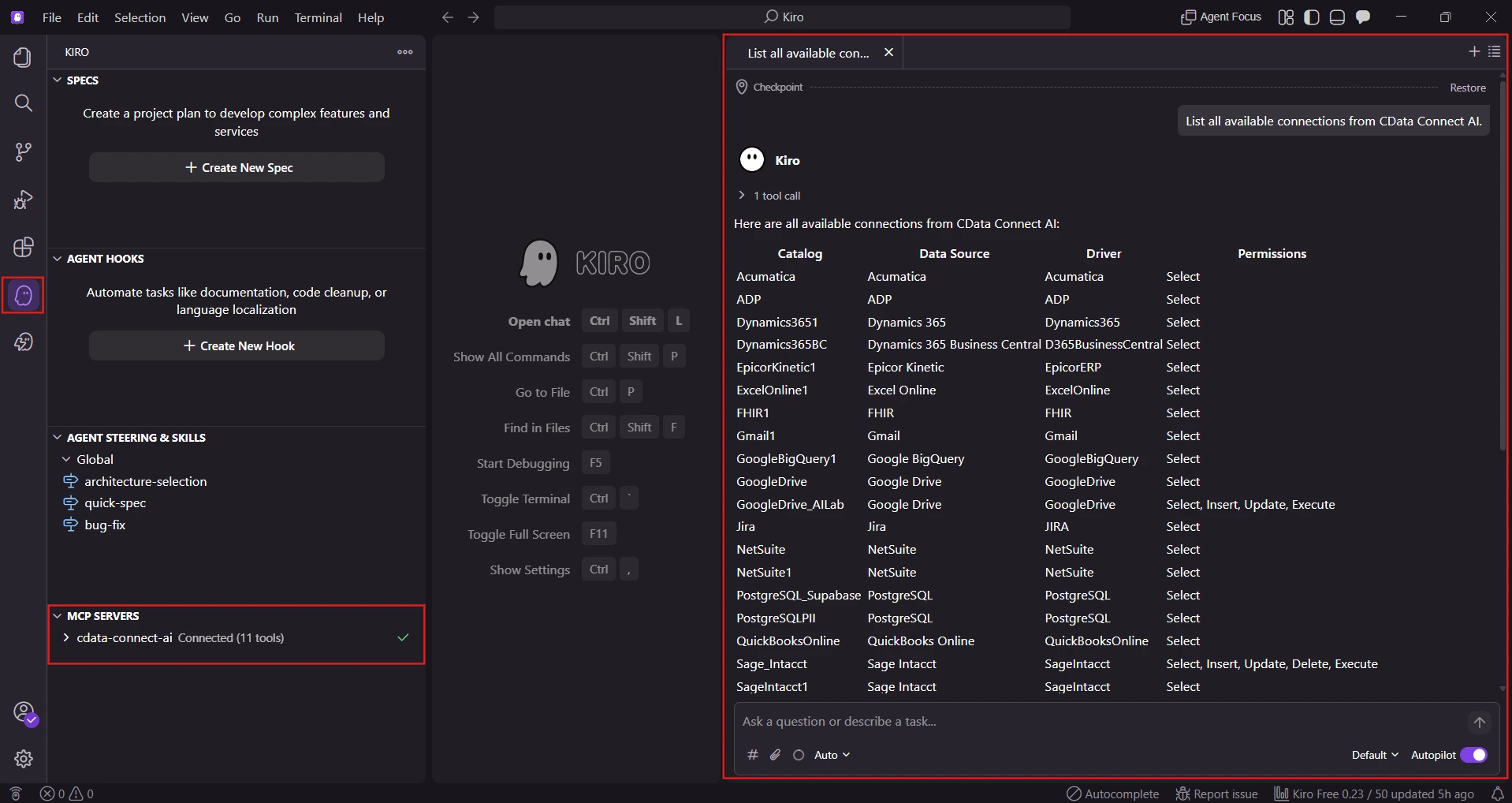This screenshot has height=803, width=1512.
Task: Click the chat panel vertical scrollbar
Action: pos(1503,264)
